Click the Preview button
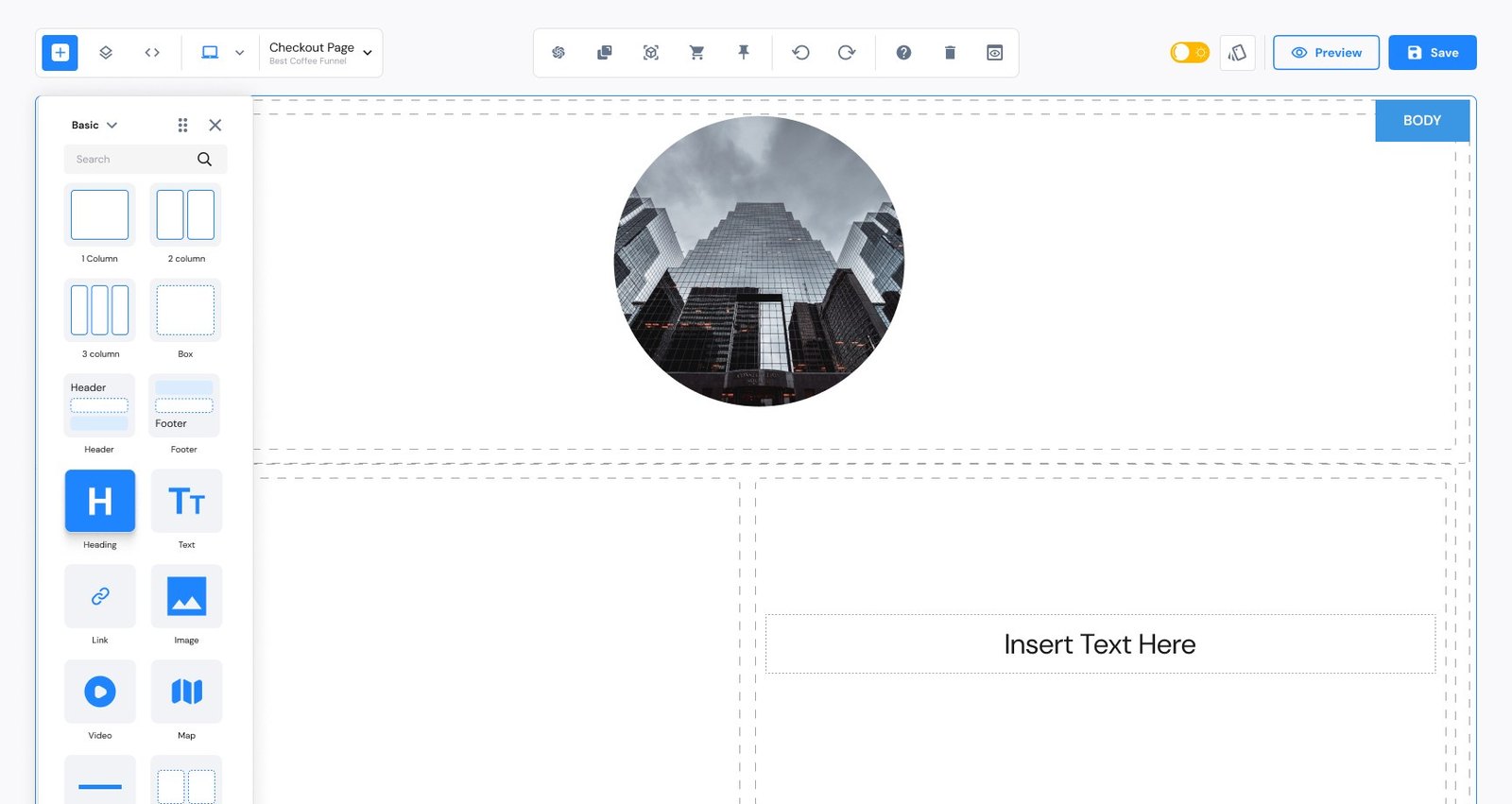Image resolution: width=1512 pixels, height=804 pixels. coord(1326,53)
